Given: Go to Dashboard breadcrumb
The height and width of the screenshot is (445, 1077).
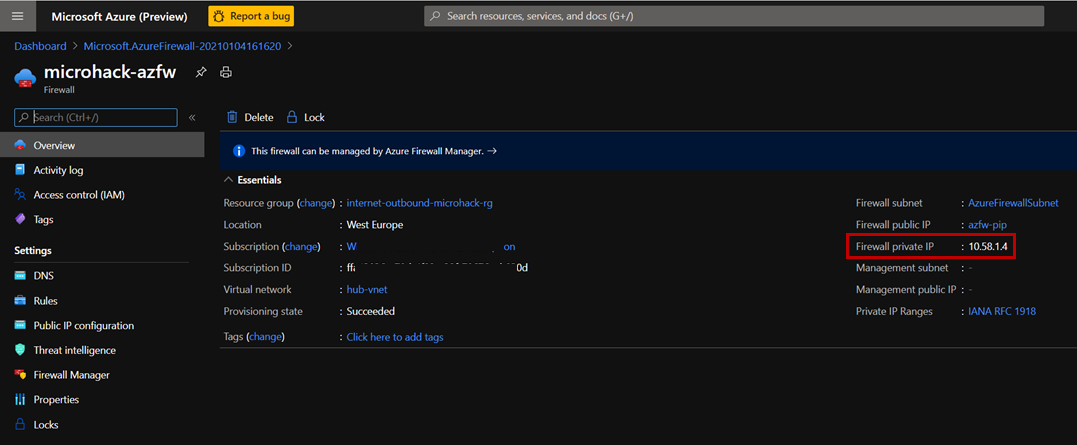Looking at the screenshot, I should pyautogui.click(x=41, y=46).
